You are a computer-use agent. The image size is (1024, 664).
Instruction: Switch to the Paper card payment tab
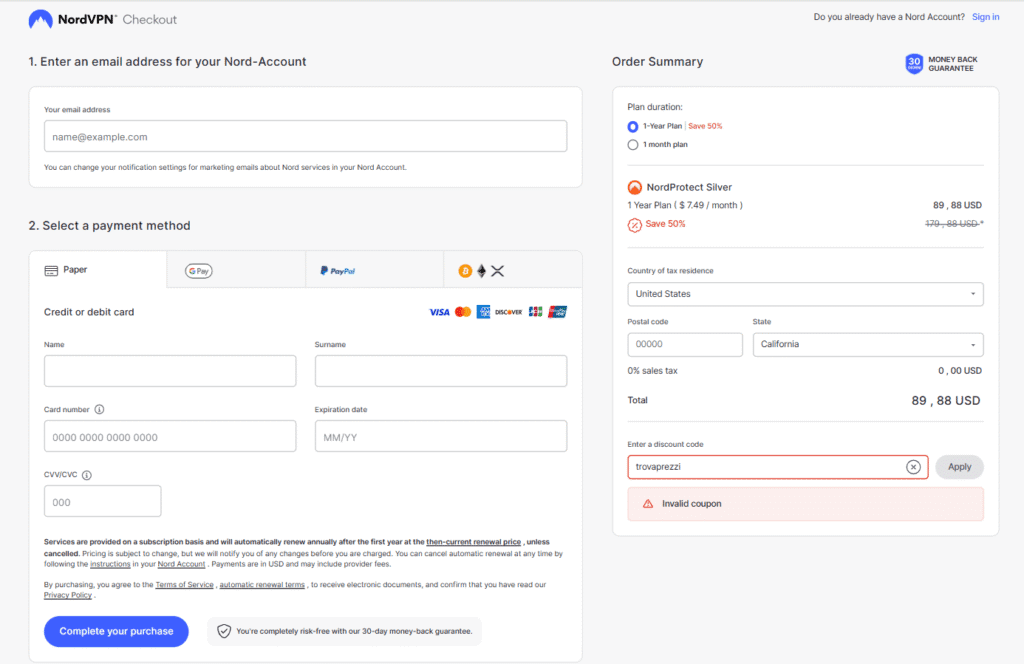[98, 270]
